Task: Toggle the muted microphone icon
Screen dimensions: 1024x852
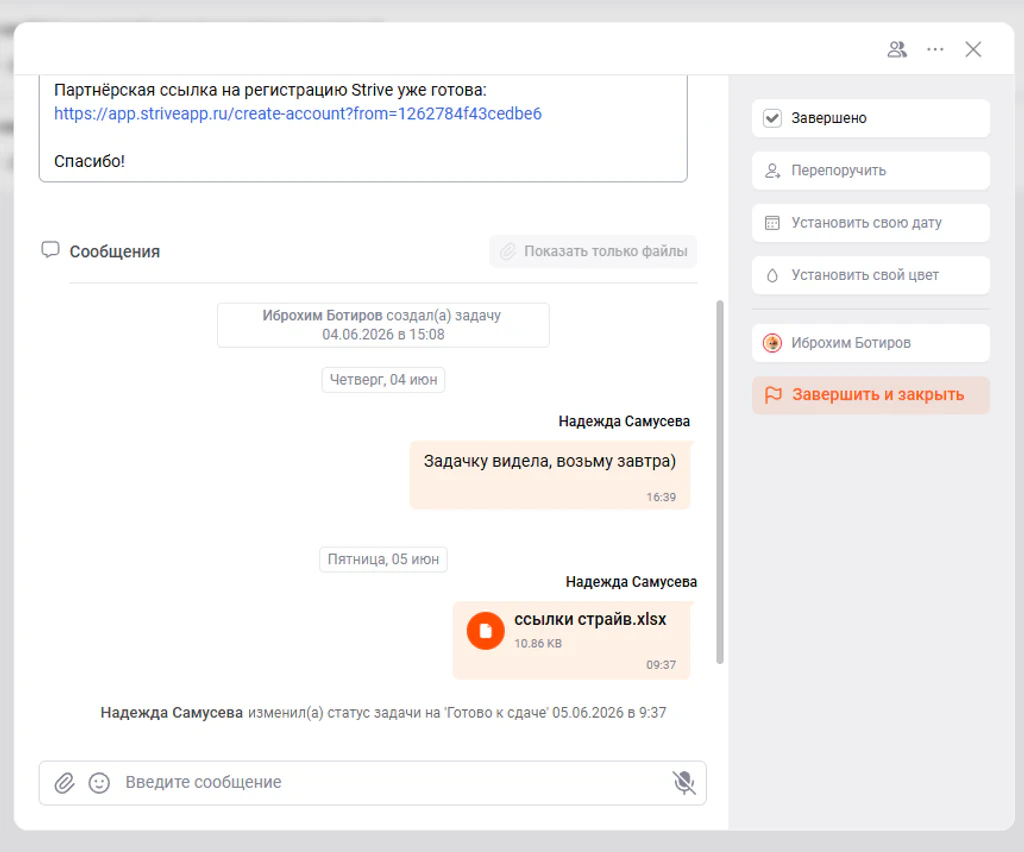Action: (x=684, y=782)
